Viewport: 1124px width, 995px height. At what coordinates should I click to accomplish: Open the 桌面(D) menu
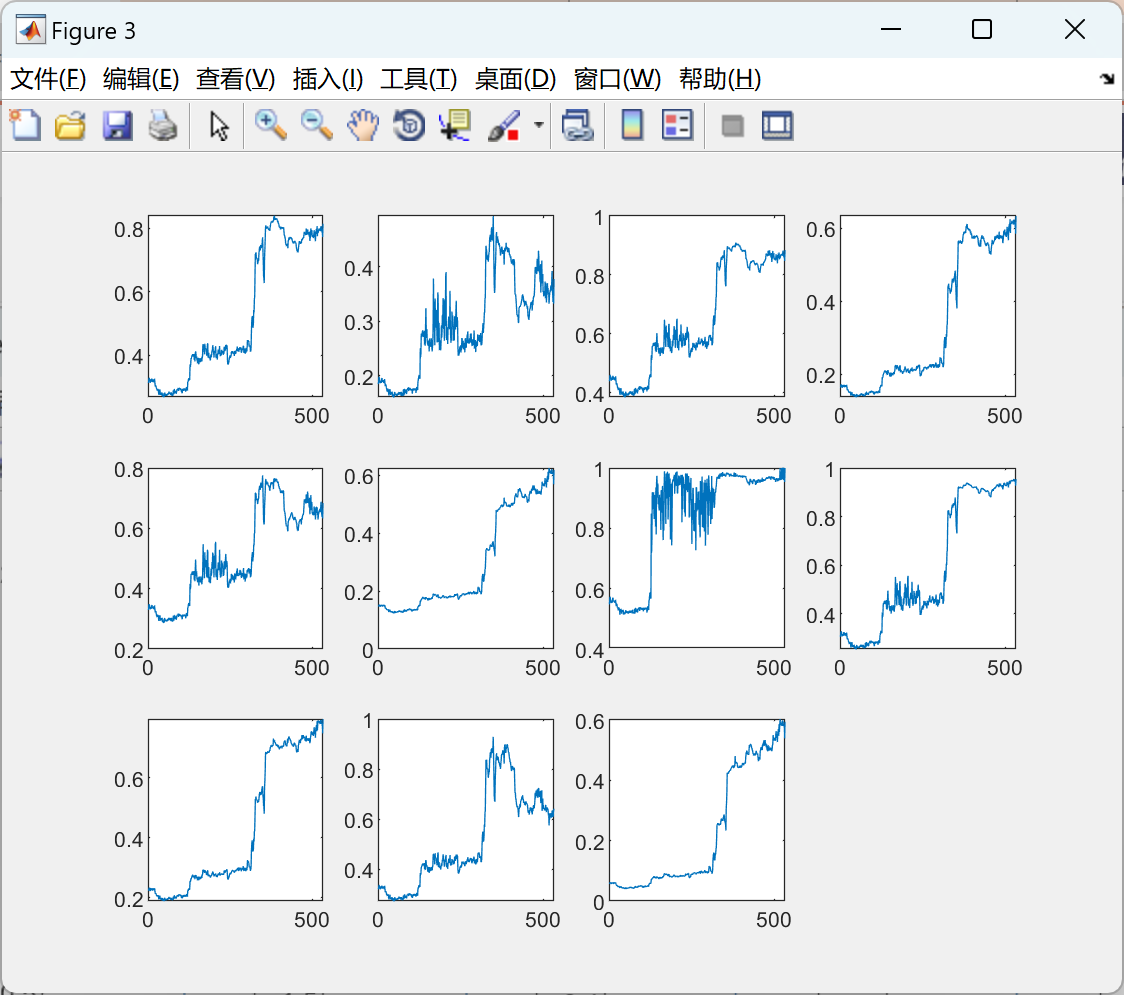pos(515,79)
